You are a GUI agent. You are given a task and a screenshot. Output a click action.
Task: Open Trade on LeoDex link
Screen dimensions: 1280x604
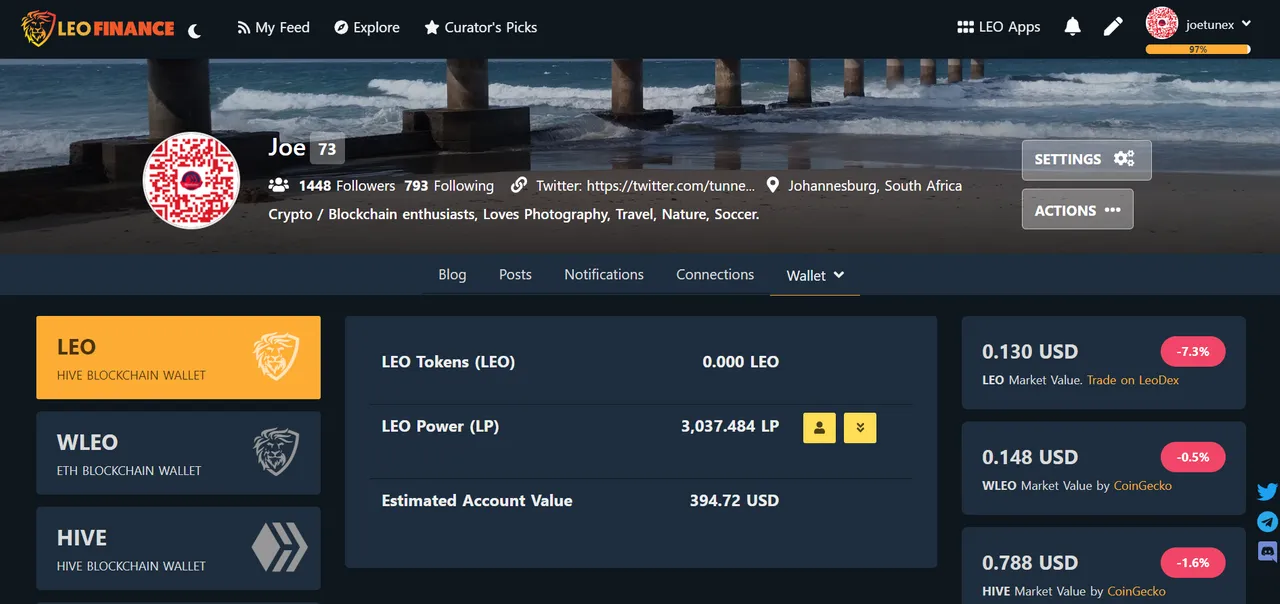pos(1132,380)
